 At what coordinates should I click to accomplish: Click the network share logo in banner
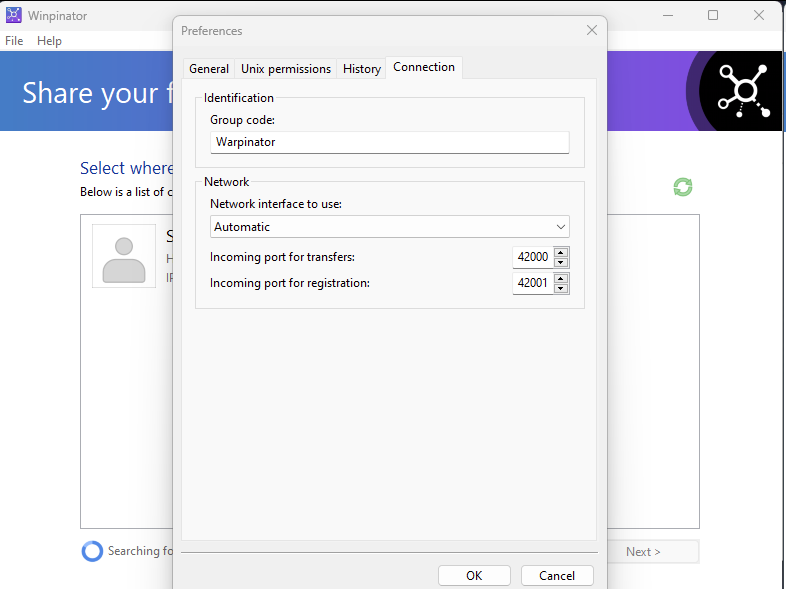pyautogui.click(x=745, y=92)
